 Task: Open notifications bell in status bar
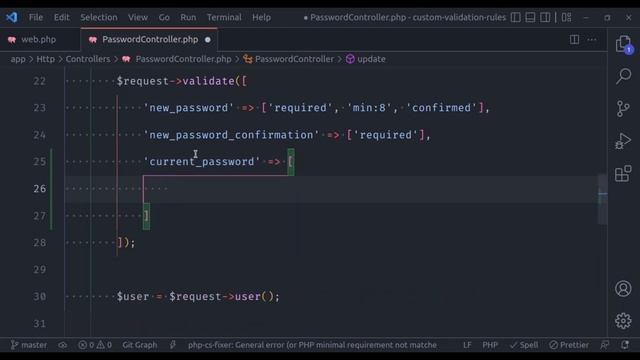click(625, 345)
